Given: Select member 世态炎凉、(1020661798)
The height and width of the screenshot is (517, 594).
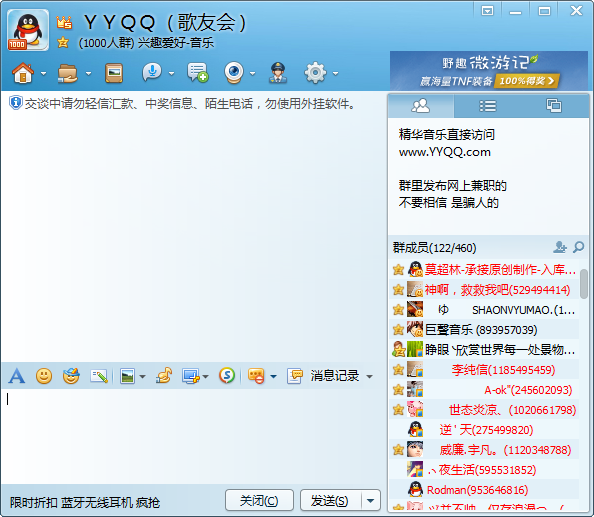Looking at the screenshot, I should (x=484, y=410).
